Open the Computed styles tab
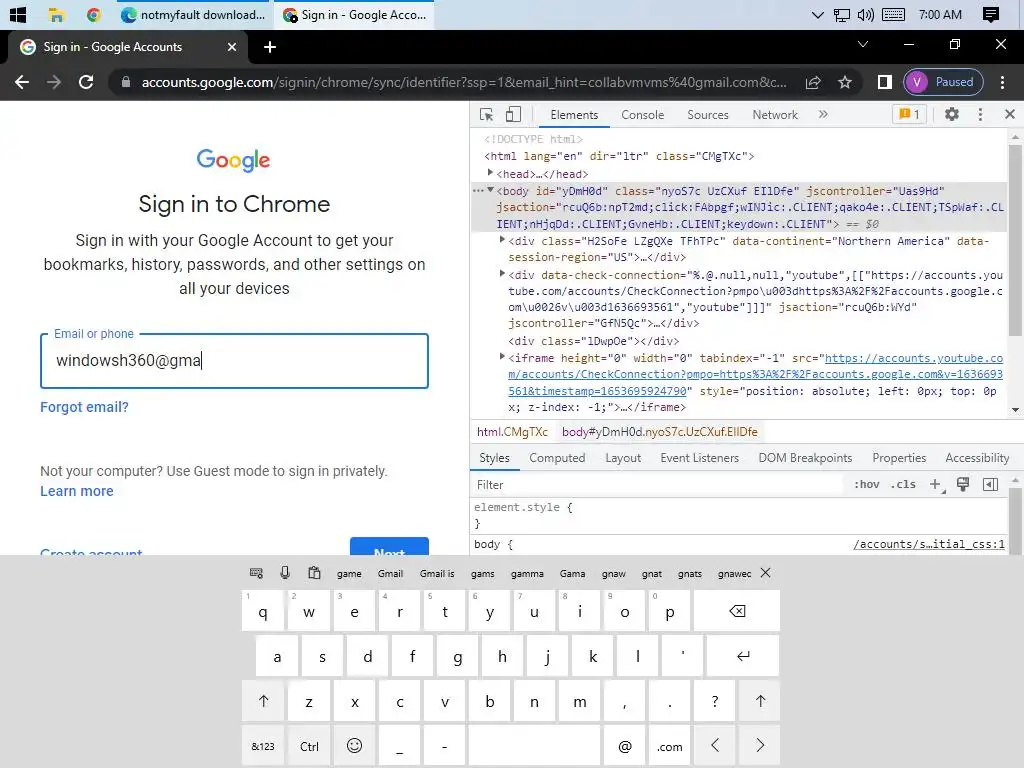This screenshot has height=768, width=1024. click(557, 458)
